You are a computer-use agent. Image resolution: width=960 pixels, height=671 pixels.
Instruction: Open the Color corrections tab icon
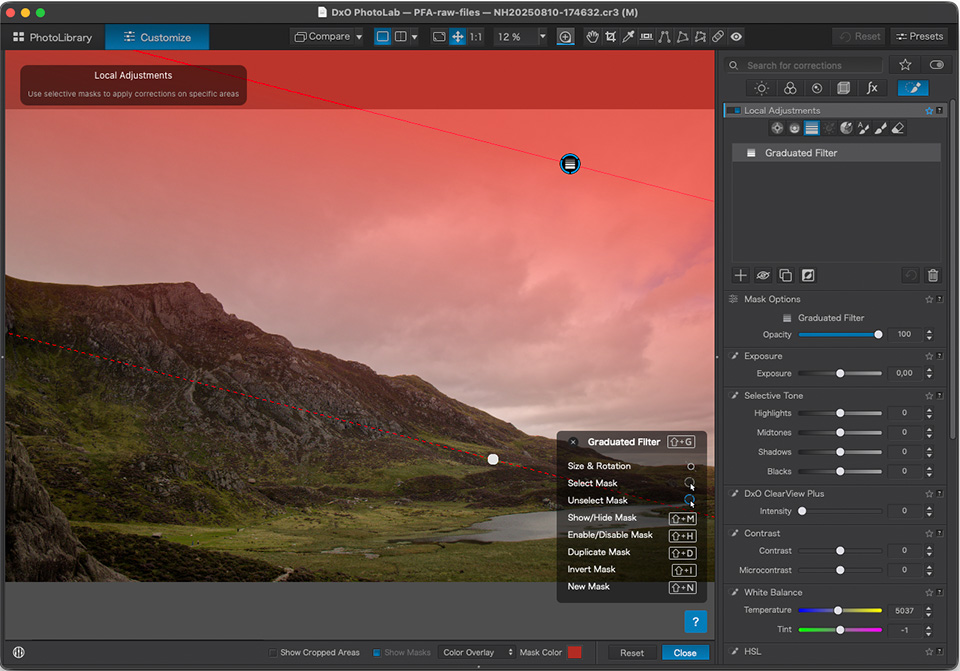pyautogui.click(x=789, y=88)
